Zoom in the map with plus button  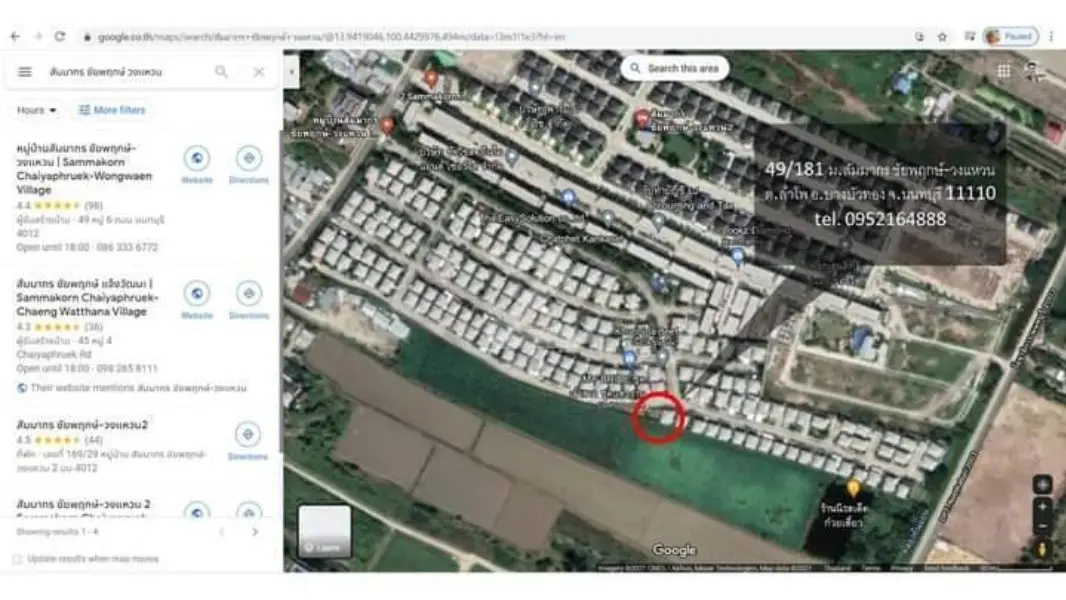1042,506
